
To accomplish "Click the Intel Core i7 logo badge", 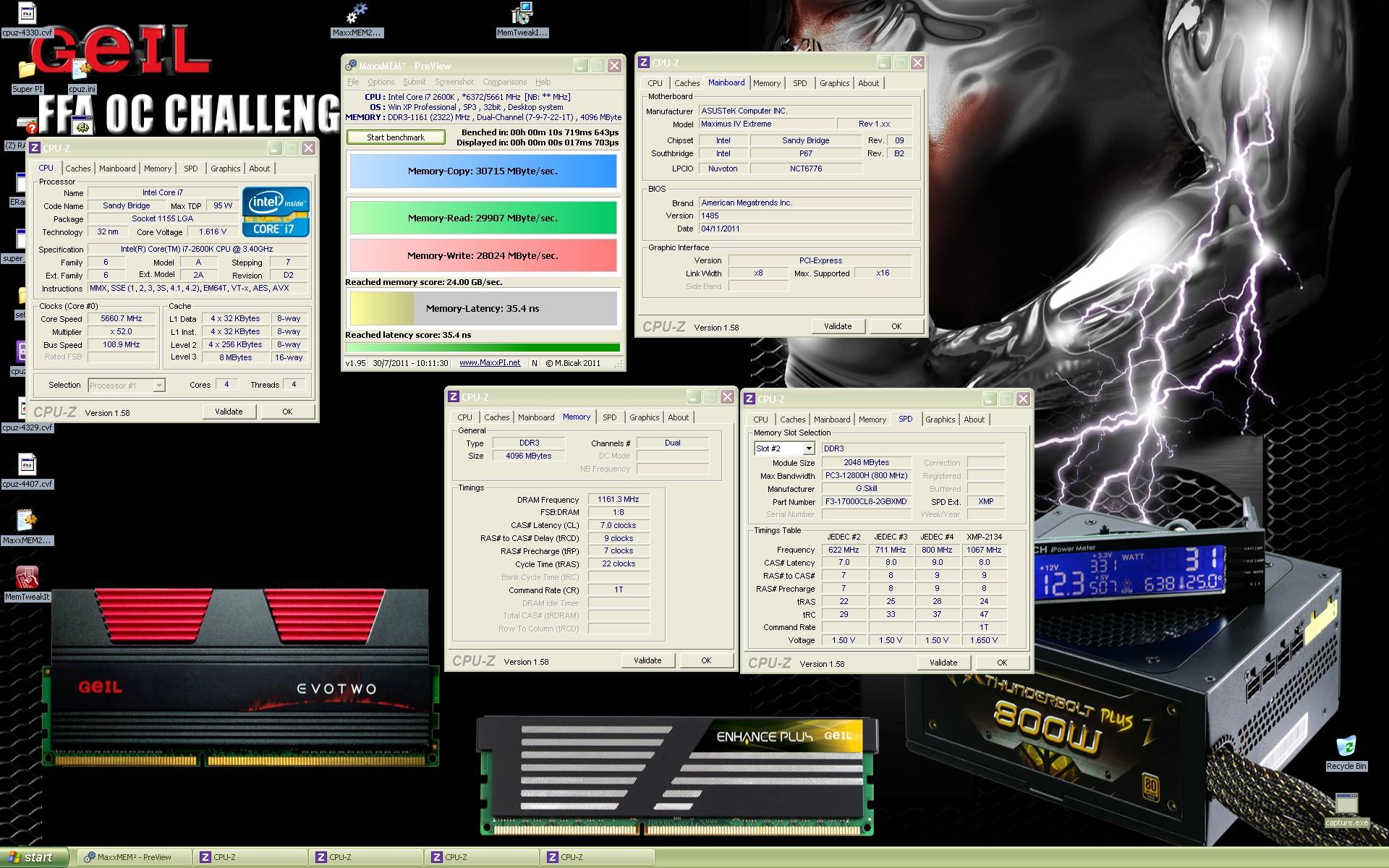I will (x=276, y=211).
